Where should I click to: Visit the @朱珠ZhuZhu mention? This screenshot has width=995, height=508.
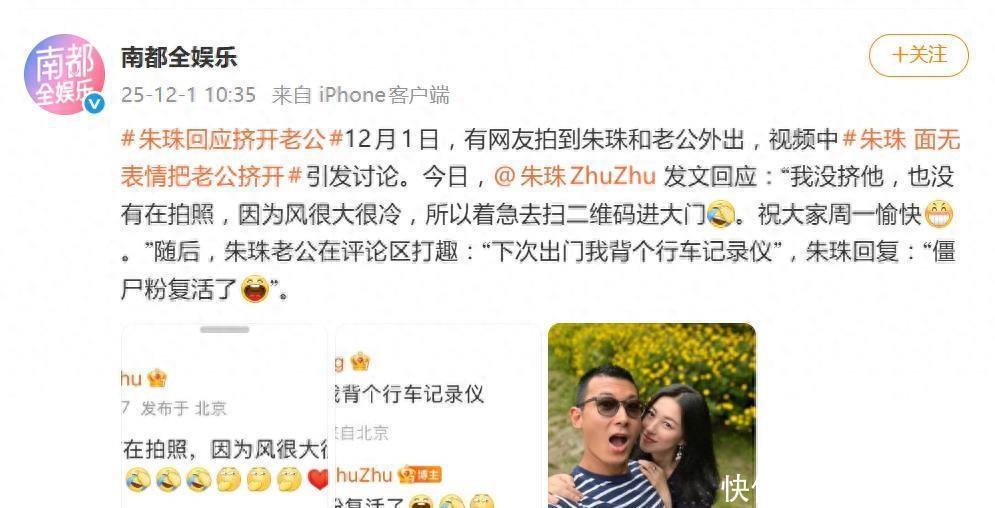click(x=574, y=176)
